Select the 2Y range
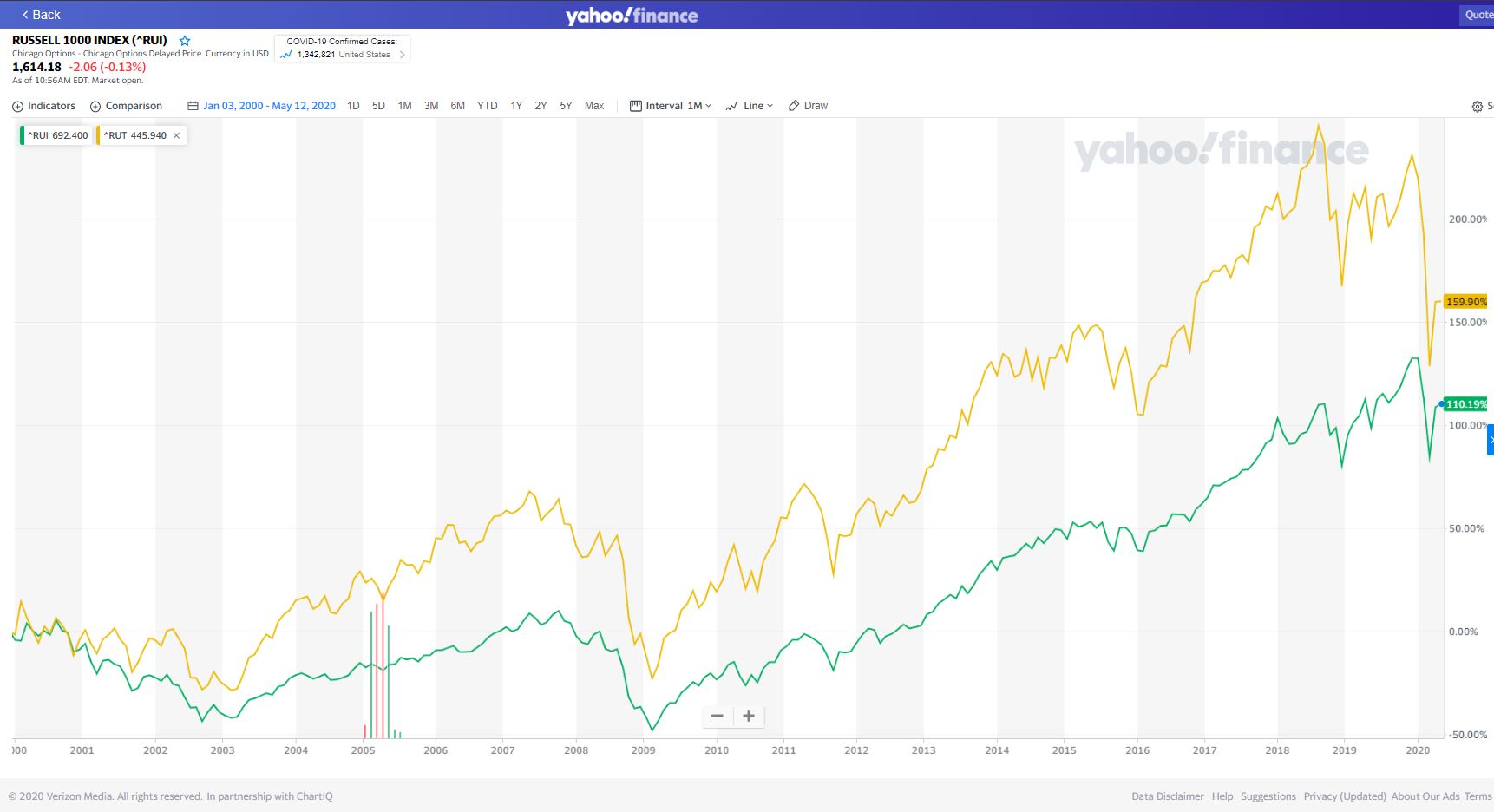 pos(541,106)
